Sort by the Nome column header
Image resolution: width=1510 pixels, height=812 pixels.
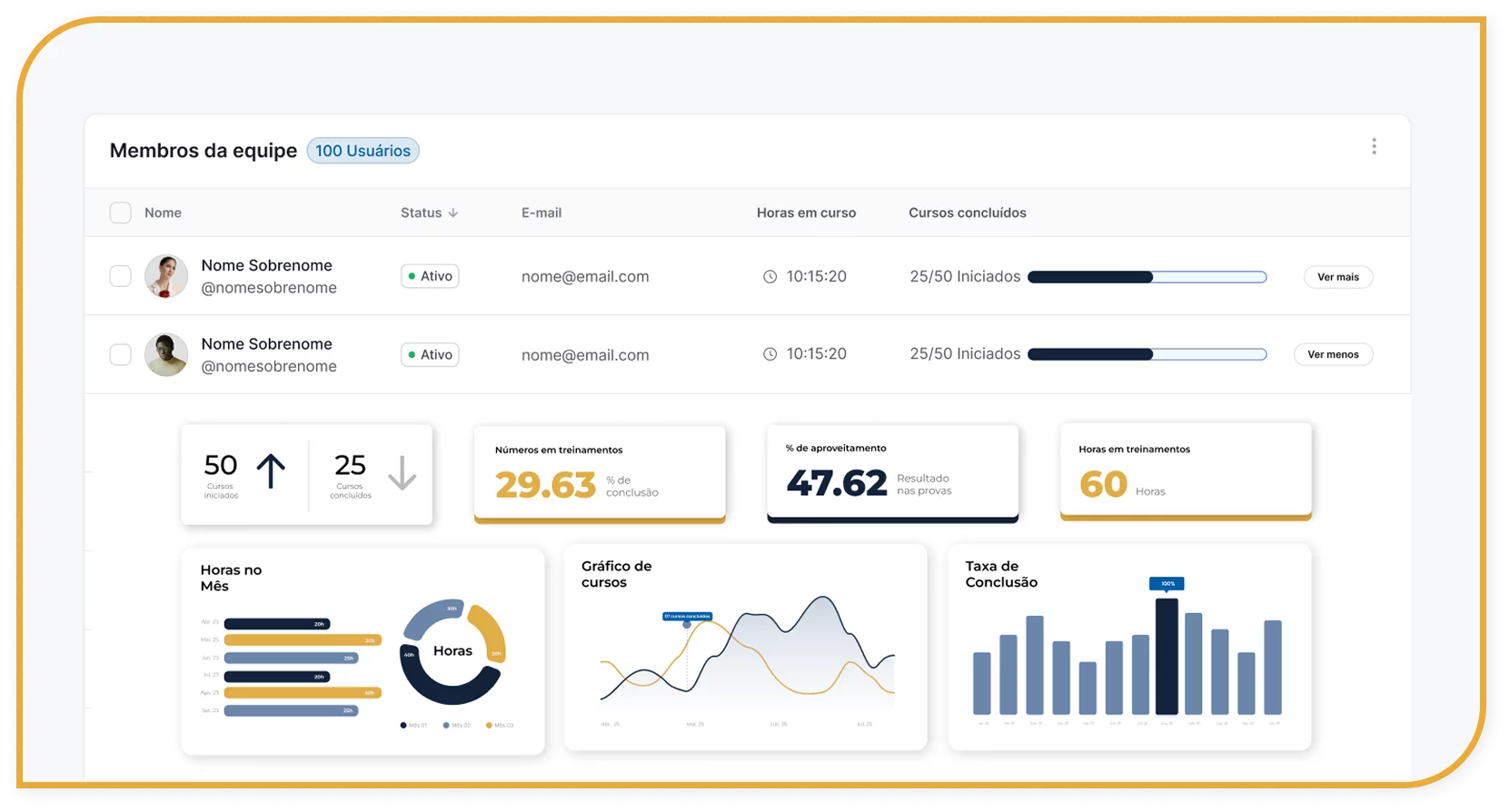[x=163, y=213]
